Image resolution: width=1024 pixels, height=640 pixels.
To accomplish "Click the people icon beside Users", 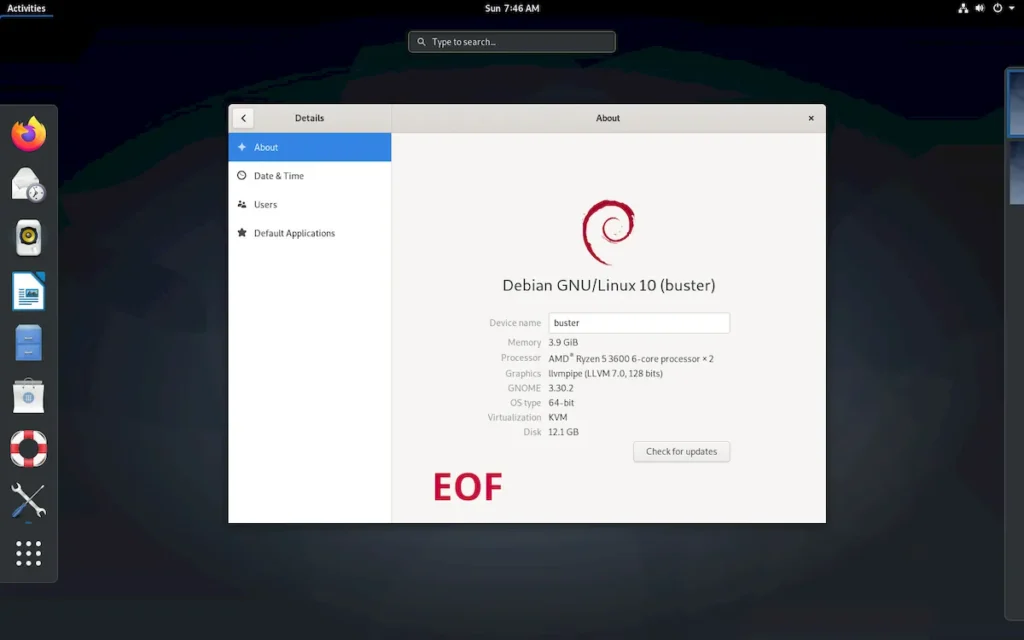I will (x=242, y=204).
